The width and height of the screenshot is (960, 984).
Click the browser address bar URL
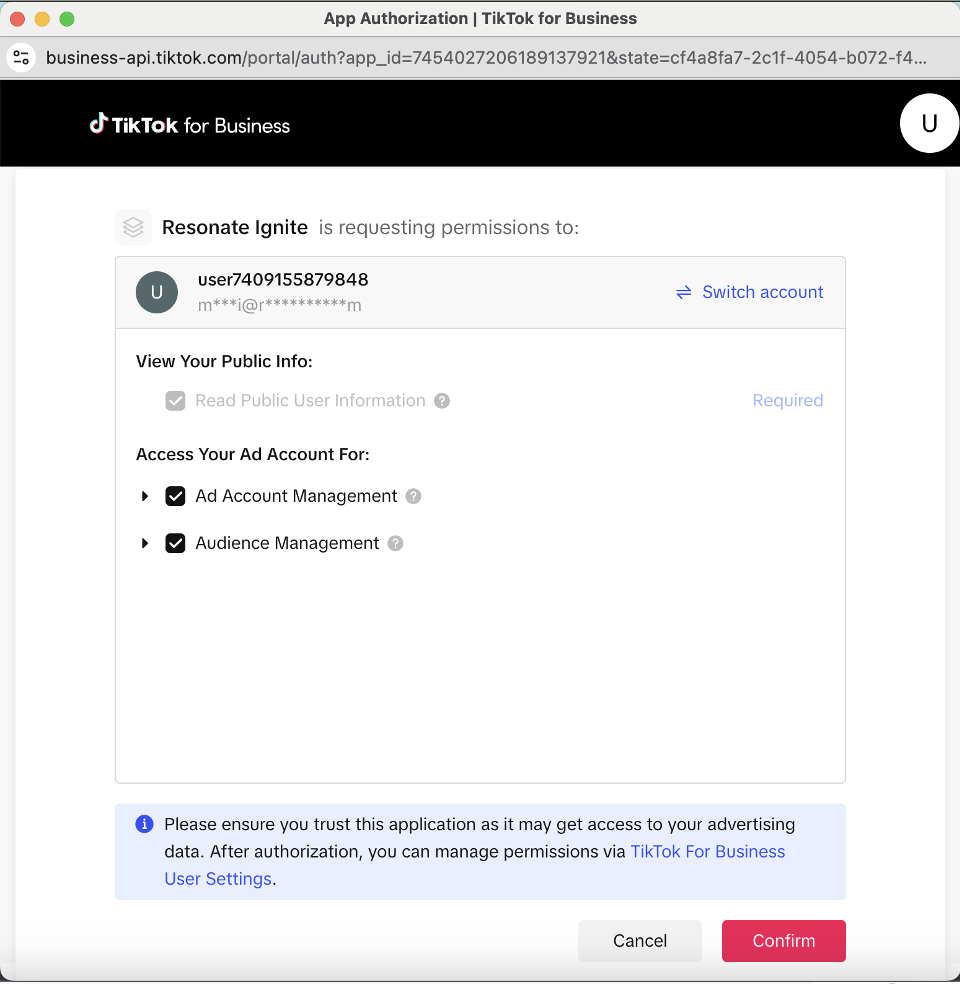[x=486, y=58]
